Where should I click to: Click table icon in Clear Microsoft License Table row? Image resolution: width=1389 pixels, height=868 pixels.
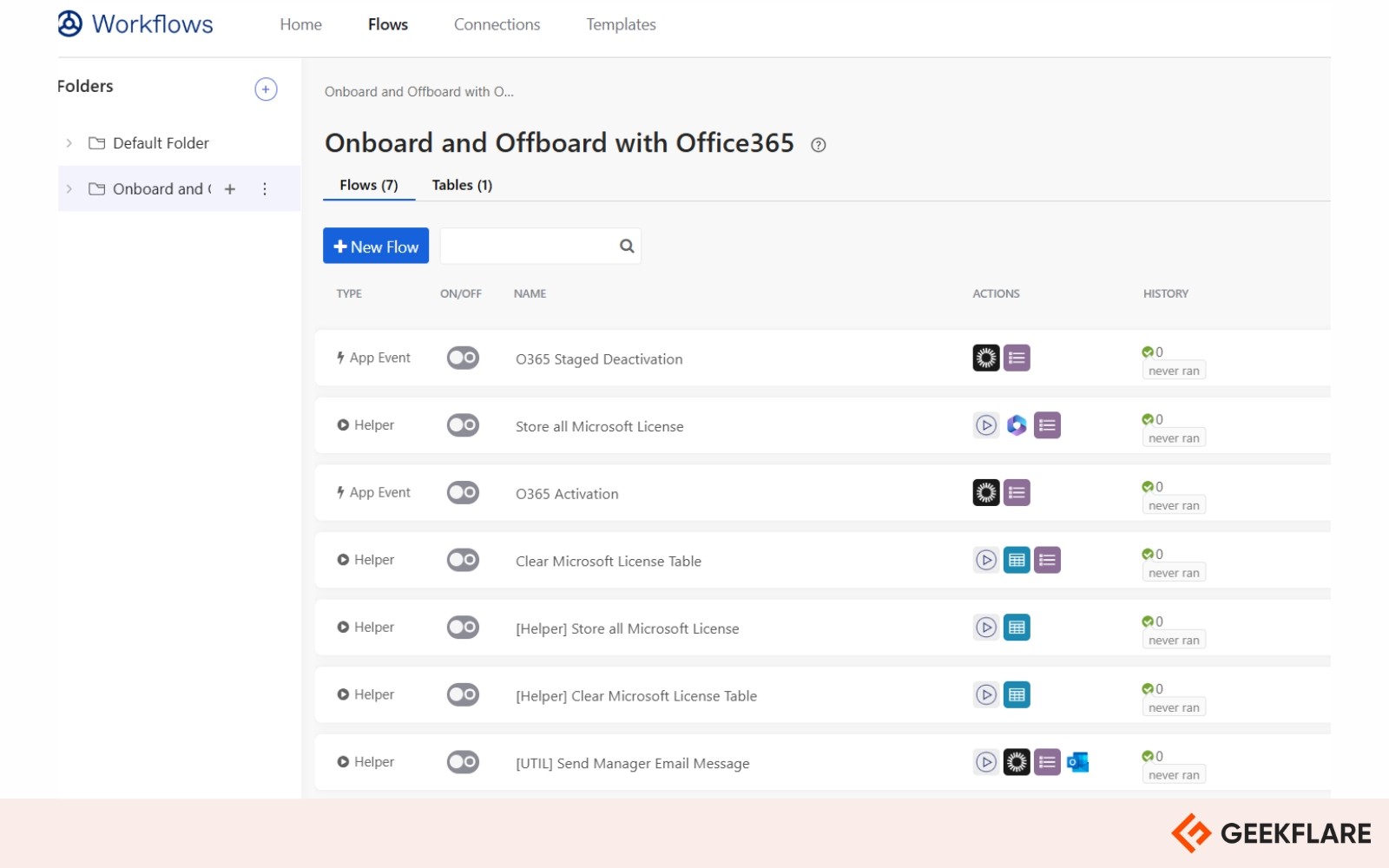pos(1017,560)
